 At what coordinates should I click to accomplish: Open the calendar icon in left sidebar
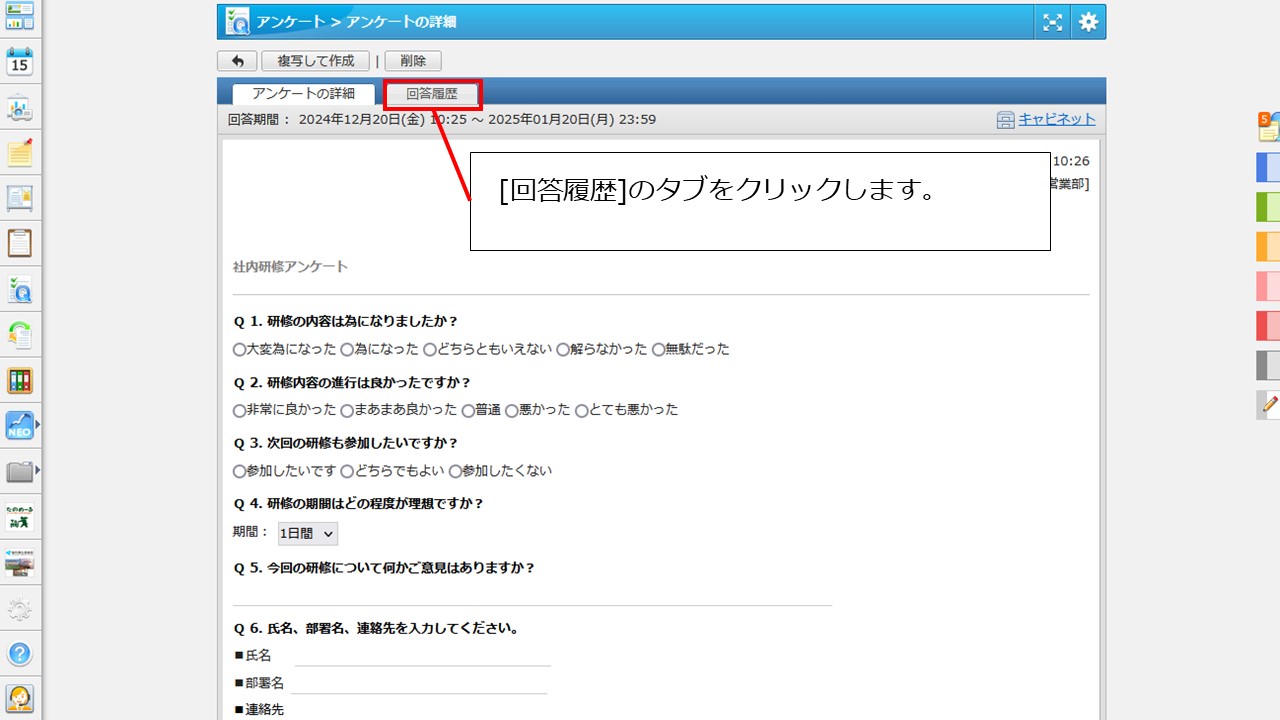20,62
